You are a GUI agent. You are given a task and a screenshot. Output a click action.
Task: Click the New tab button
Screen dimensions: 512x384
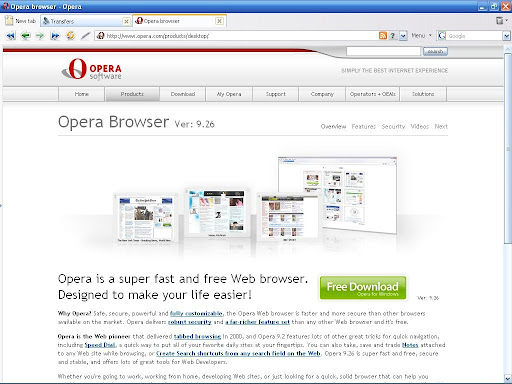coord(21,21)
